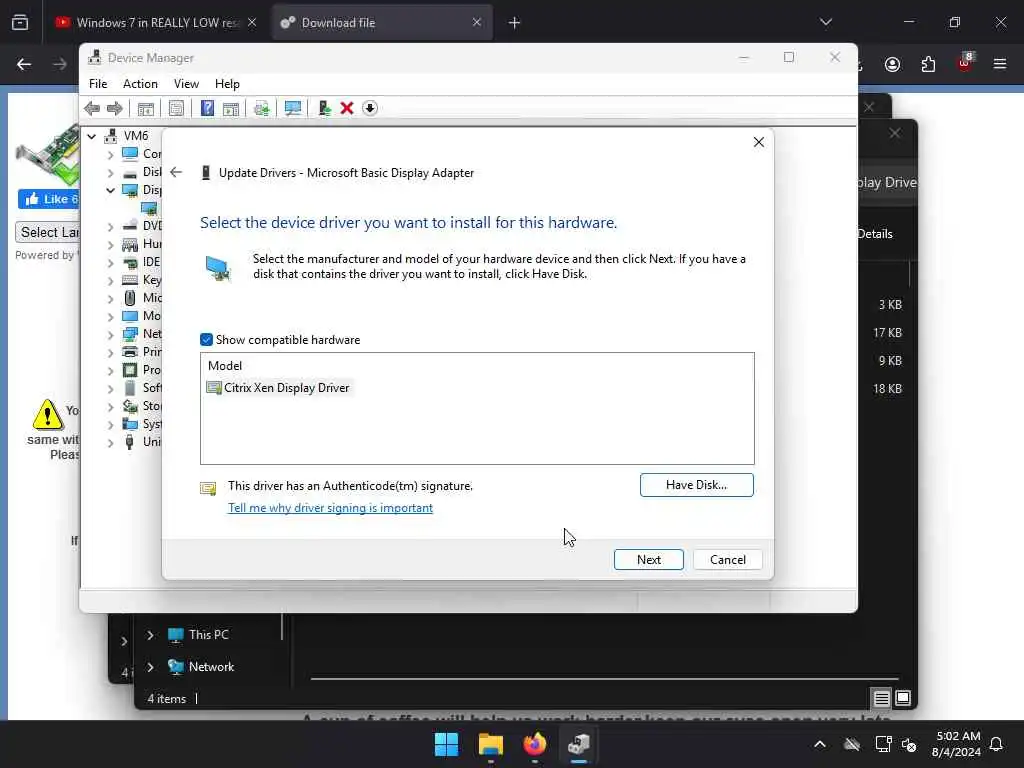Click the Update device driver green-arrow toolbar icon
The image size is (1024, 768).
click(x=324, y=108)
